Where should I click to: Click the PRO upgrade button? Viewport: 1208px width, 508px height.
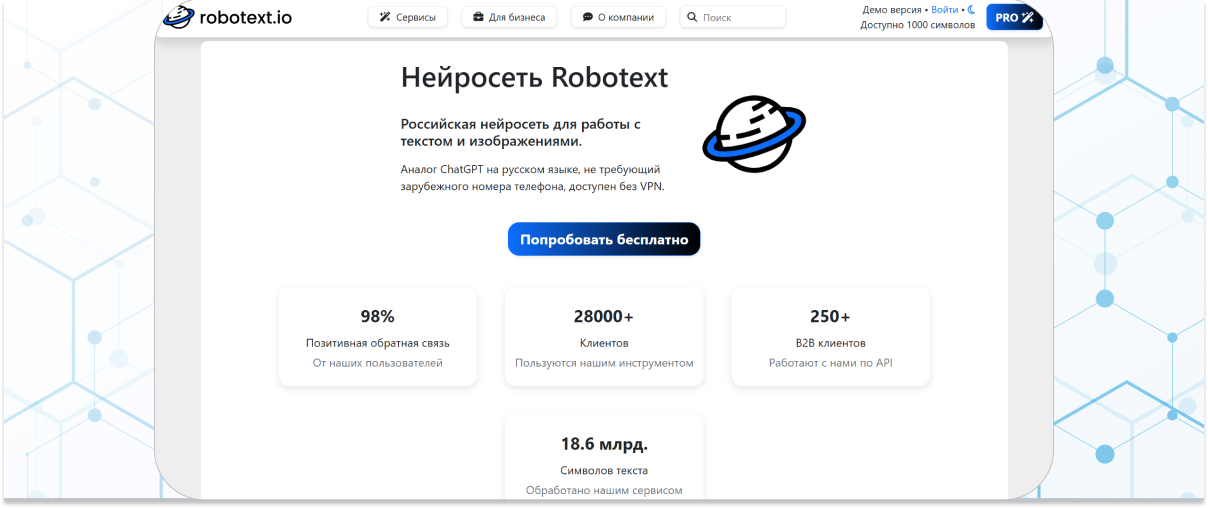click(1014, 17)
